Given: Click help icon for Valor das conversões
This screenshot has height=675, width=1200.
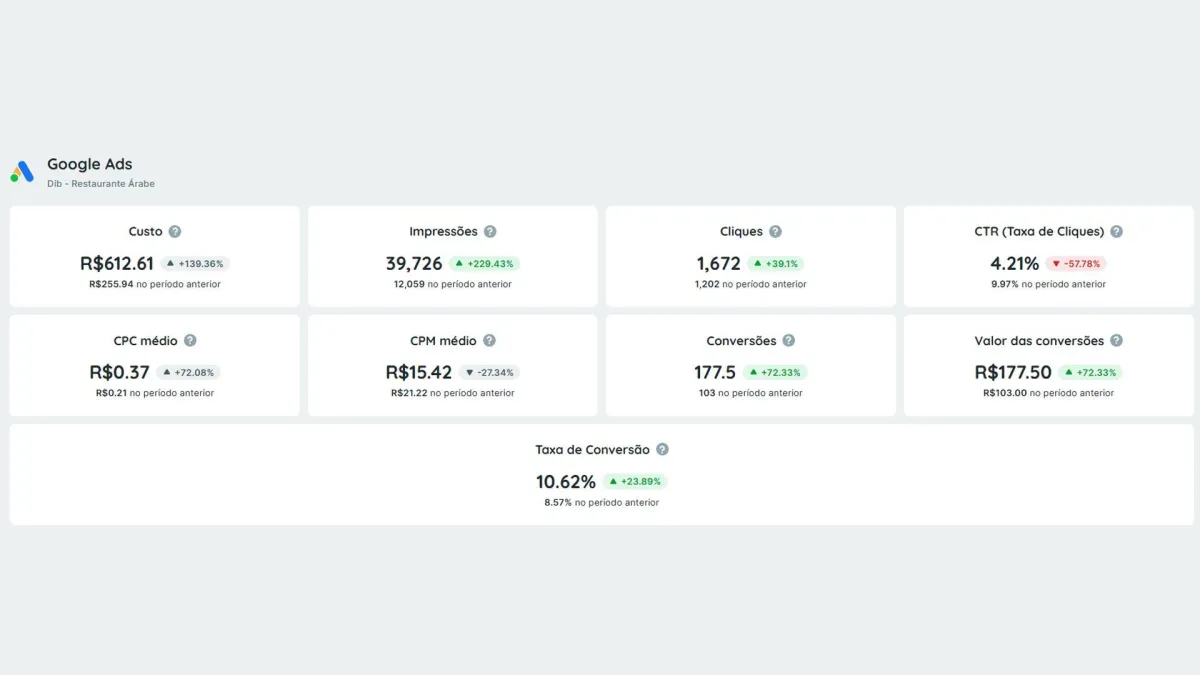Looking at the screenshot, I should coord(1116,340).
